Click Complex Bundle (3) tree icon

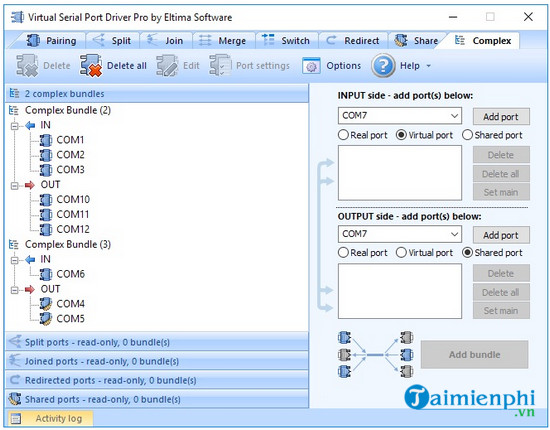tap(14, 244)
